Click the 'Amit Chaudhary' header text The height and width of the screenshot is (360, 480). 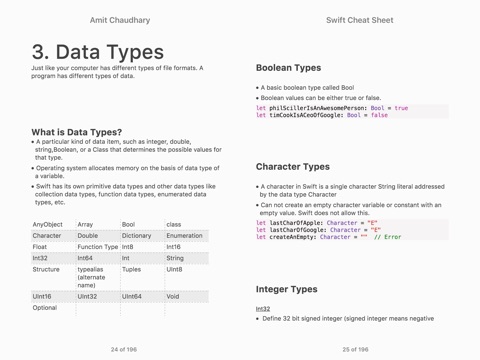[120, 20]
